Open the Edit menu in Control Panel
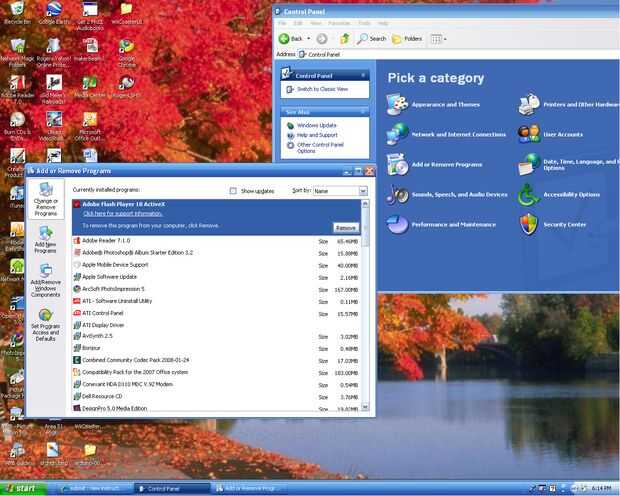 [x=297, y=23]
